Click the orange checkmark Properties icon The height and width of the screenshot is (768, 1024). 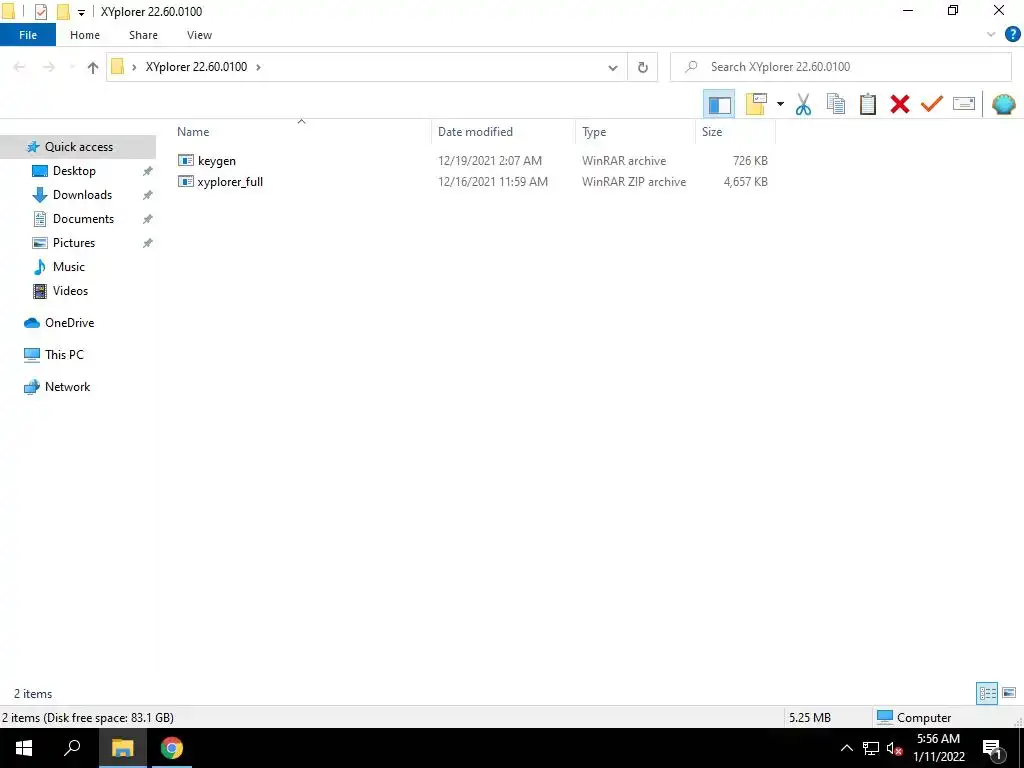(x=931, y=104)
